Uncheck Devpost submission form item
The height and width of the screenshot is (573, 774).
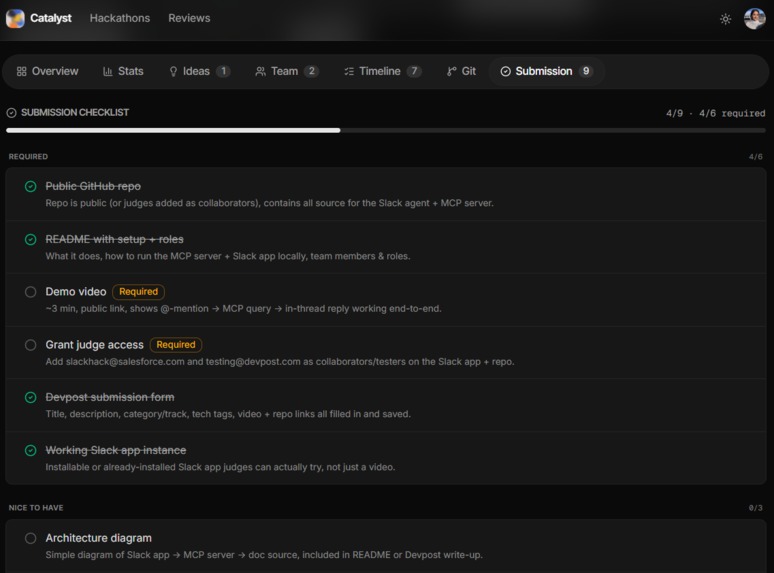click(31, 398)
